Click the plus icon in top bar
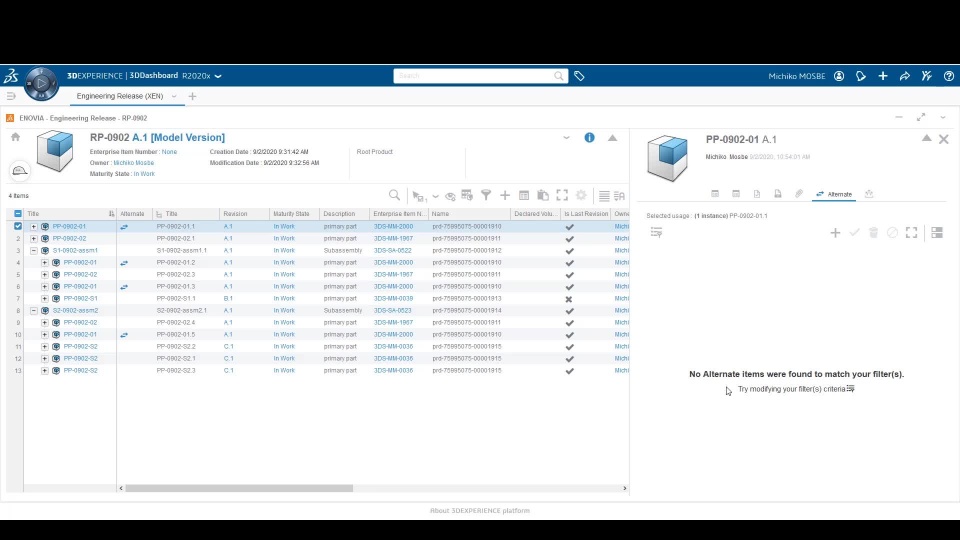Screen dimensions: 960x540 coord(883,77)
